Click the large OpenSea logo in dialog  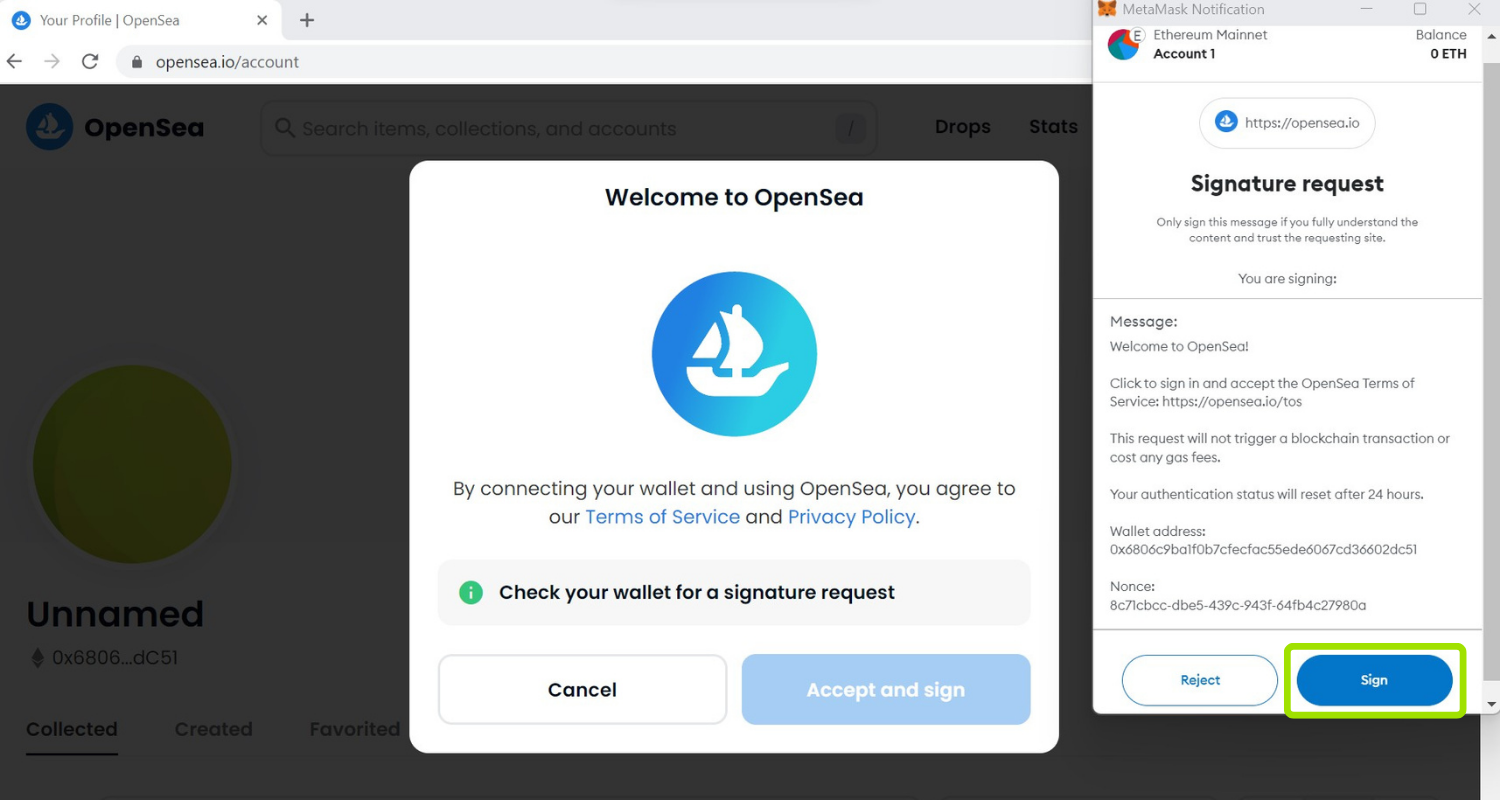734,354
